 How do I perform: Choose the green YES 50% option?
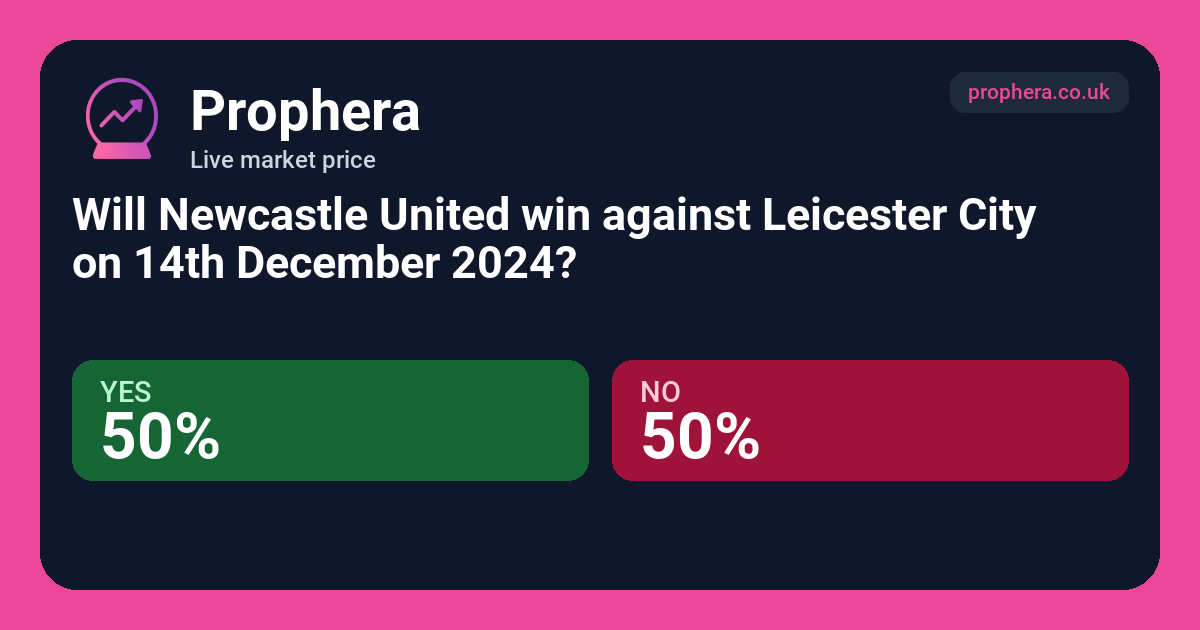point(330,420)
